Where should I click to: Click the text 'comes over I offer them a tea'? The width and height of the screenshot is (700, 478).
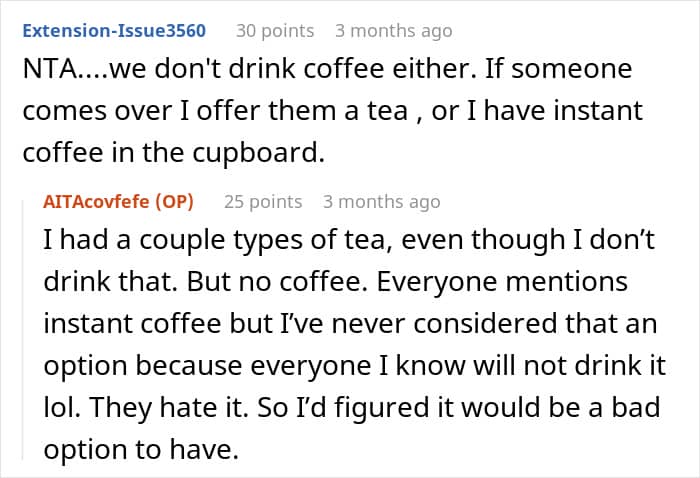[x=215, y=111]
